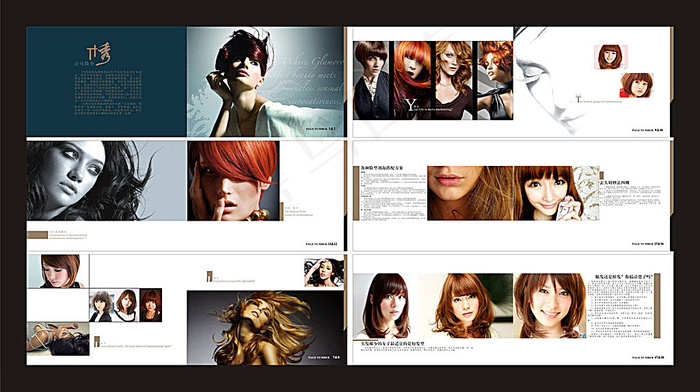
Task: Select the small bob-hair portrait on pink background
Action: pos(610,57)
